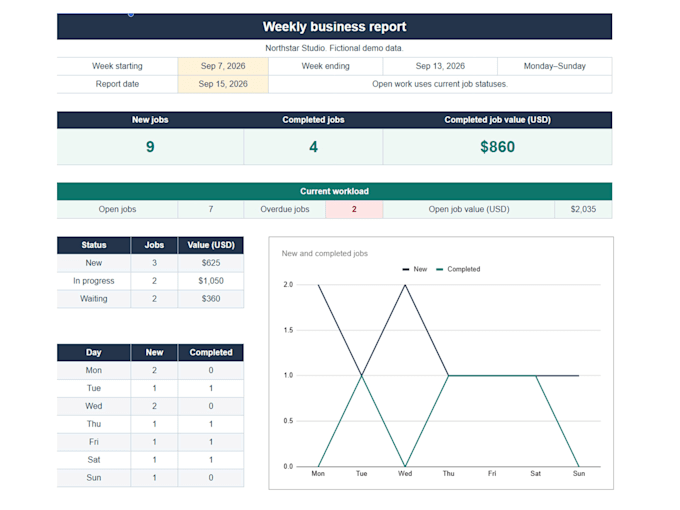Click the Waiting status row label

pos(94,299)
